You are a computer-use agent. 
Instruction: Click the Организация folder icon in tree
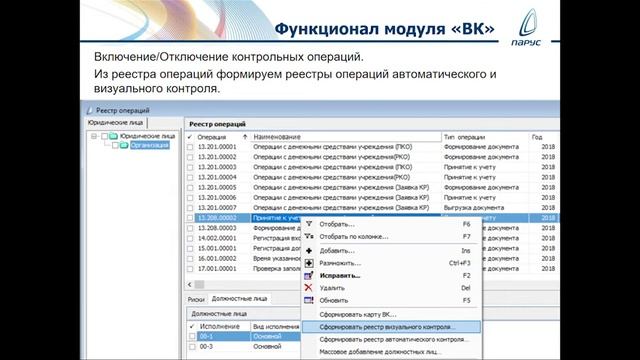(x=124, y=145)
